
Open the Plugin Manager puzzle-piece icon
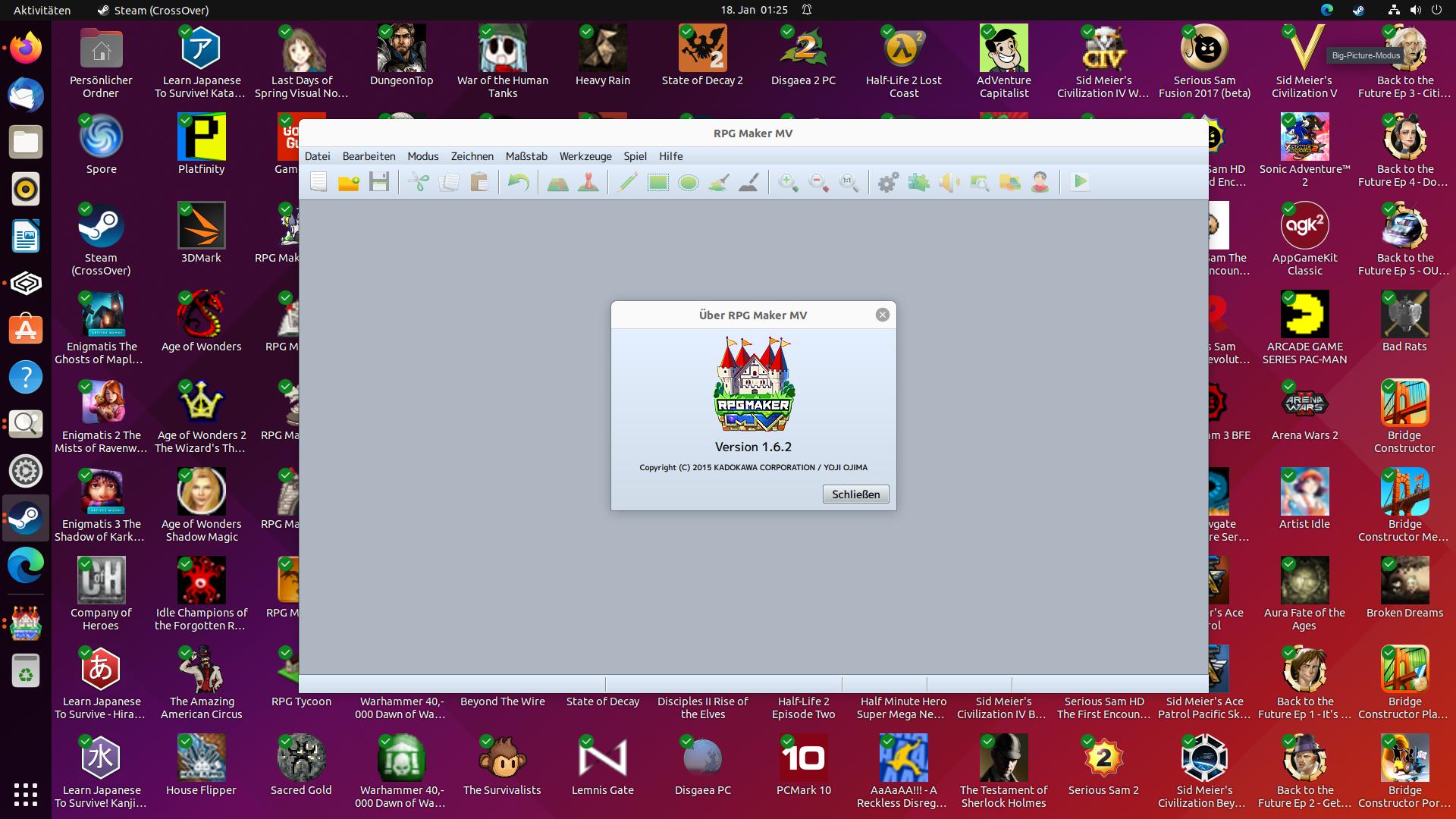click(918, 182)
